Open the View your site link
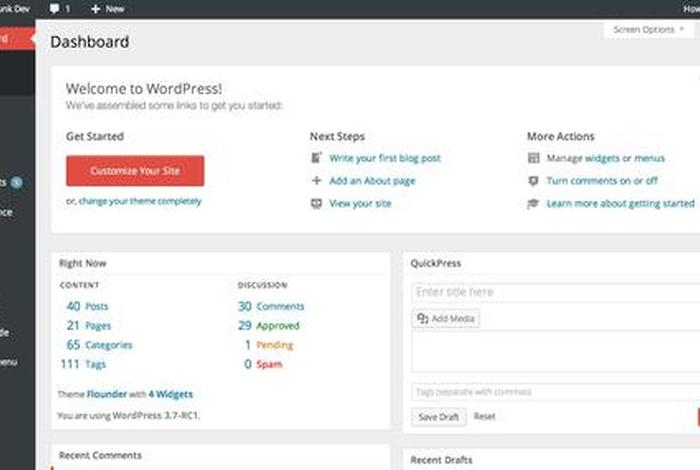Image resolution: width=700 pixels, height=470 pixels. pos(360,204)
